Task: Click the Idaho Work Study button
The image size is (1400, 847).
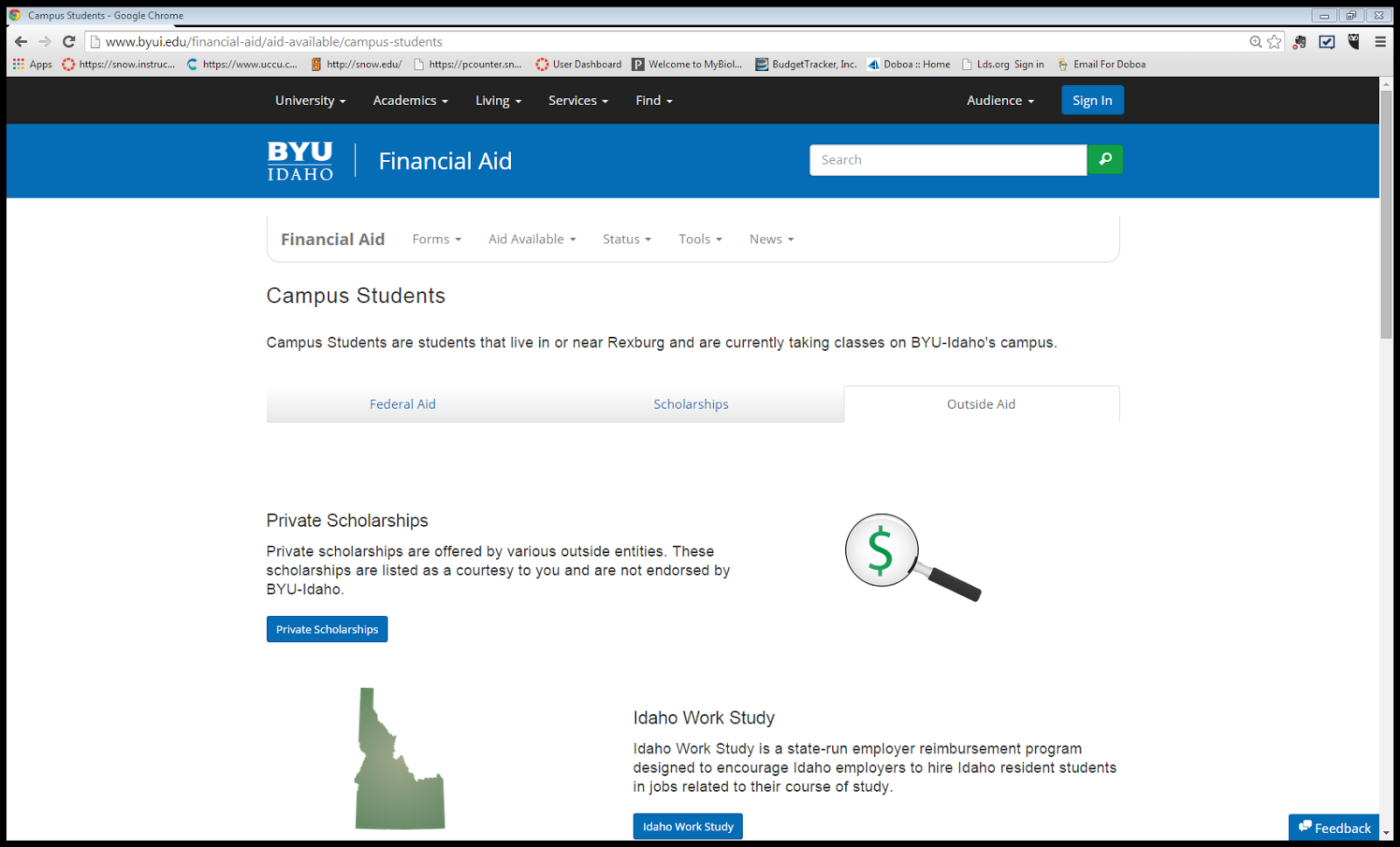Action: [688, 826]
